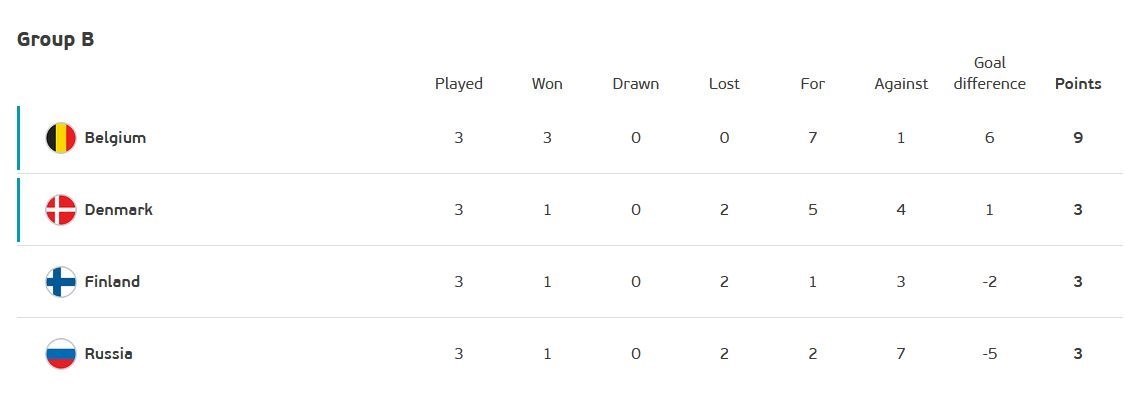
Task: Click Finland's goal difference of -2
Action: point(989,282)
